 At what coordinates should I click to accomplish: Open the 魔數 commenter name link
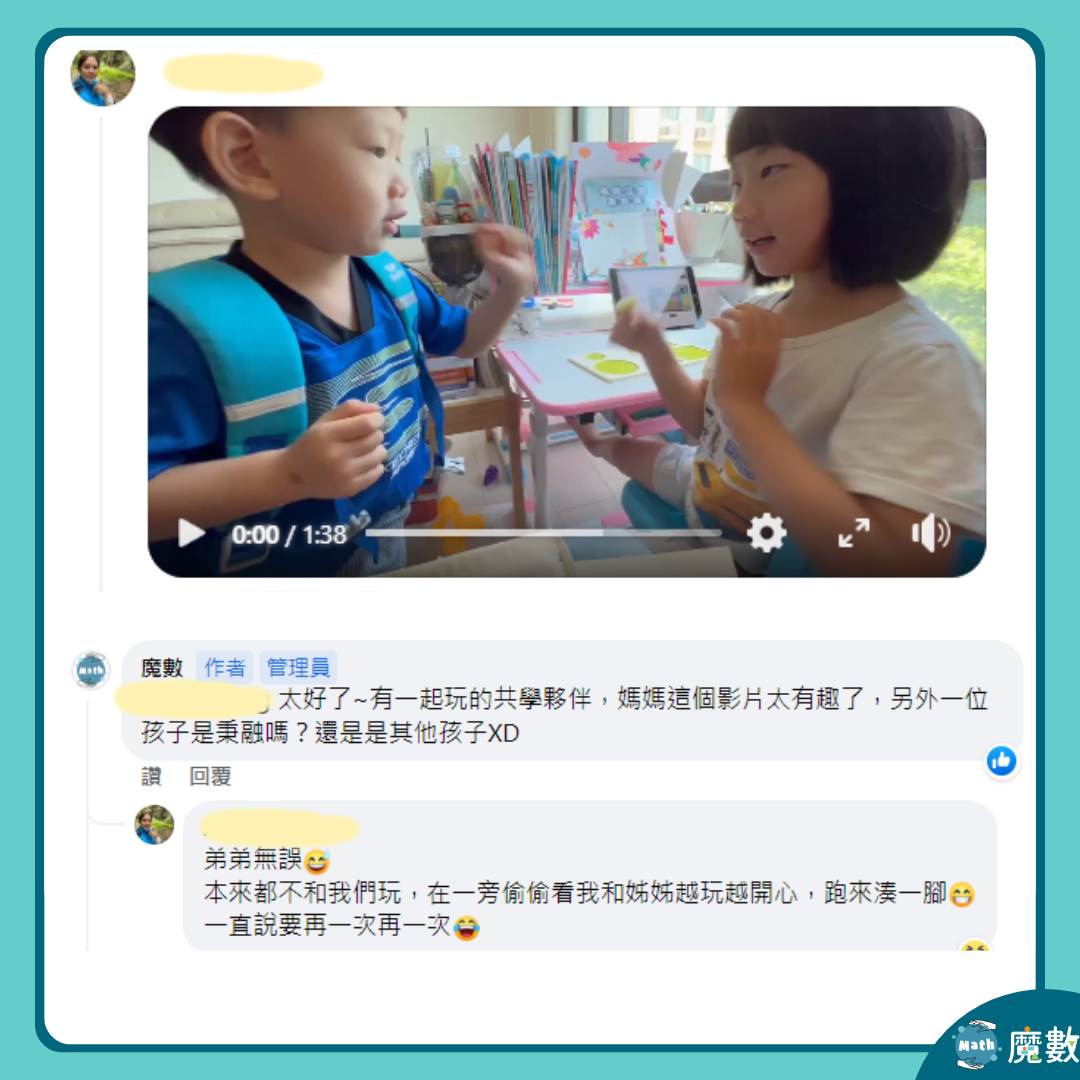coord(162,667)
